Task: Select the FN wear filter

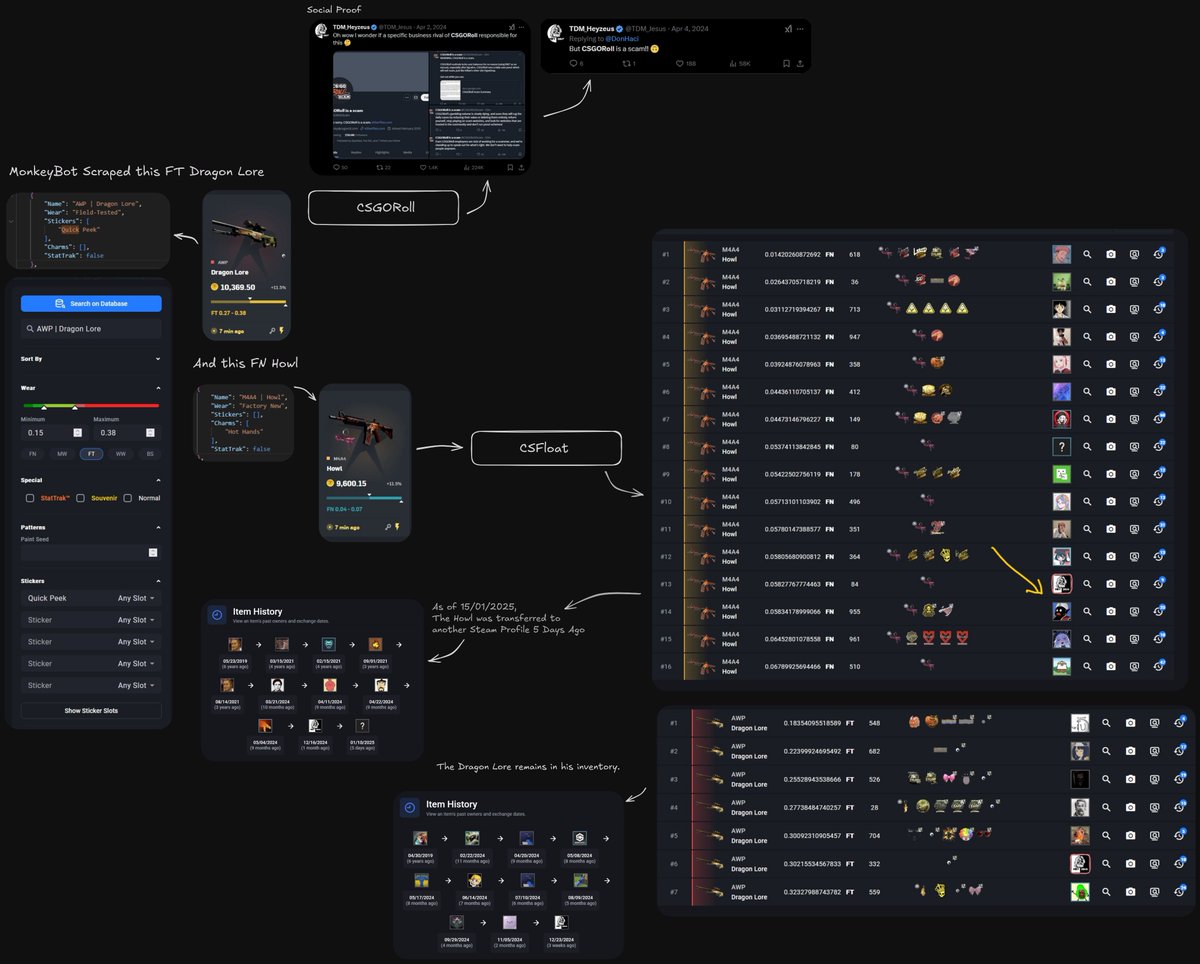Action: pyautogui.click(x=34, y=454)
